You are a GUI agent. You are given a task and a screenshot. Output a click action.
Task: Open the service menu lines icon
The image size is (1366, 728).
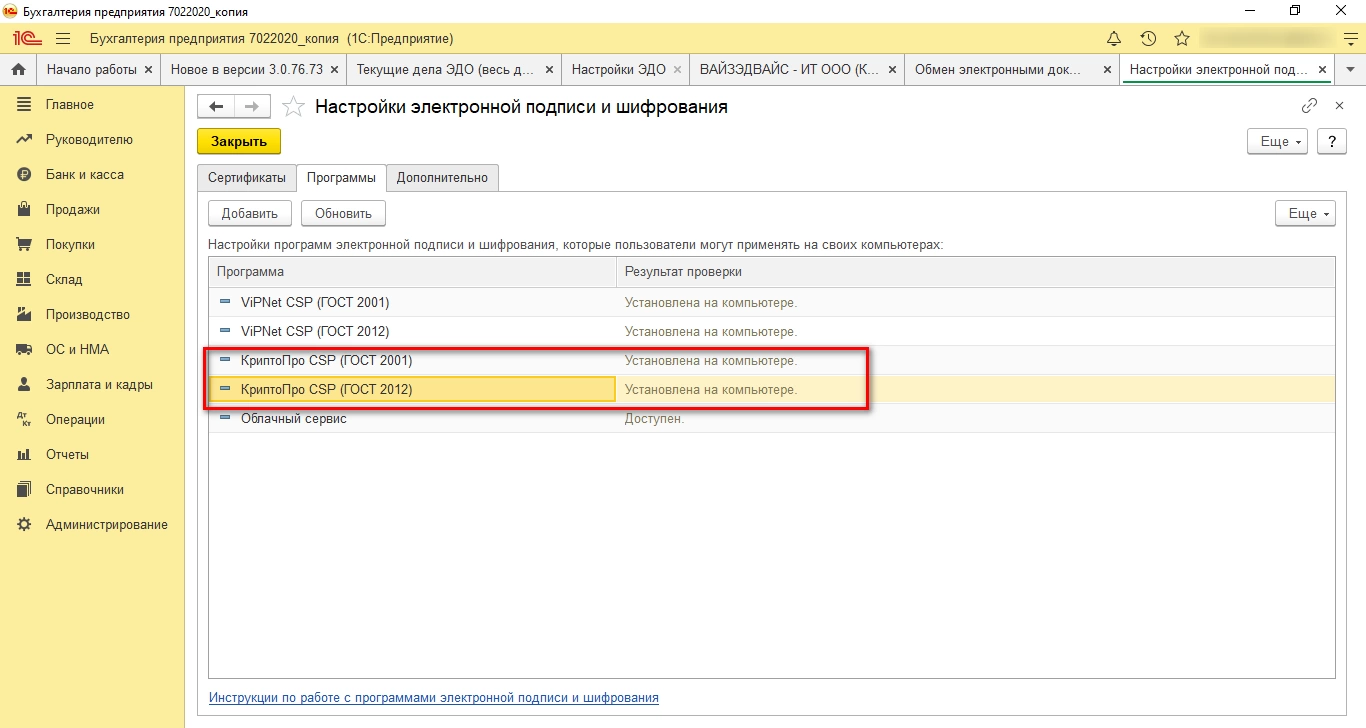1351,39
